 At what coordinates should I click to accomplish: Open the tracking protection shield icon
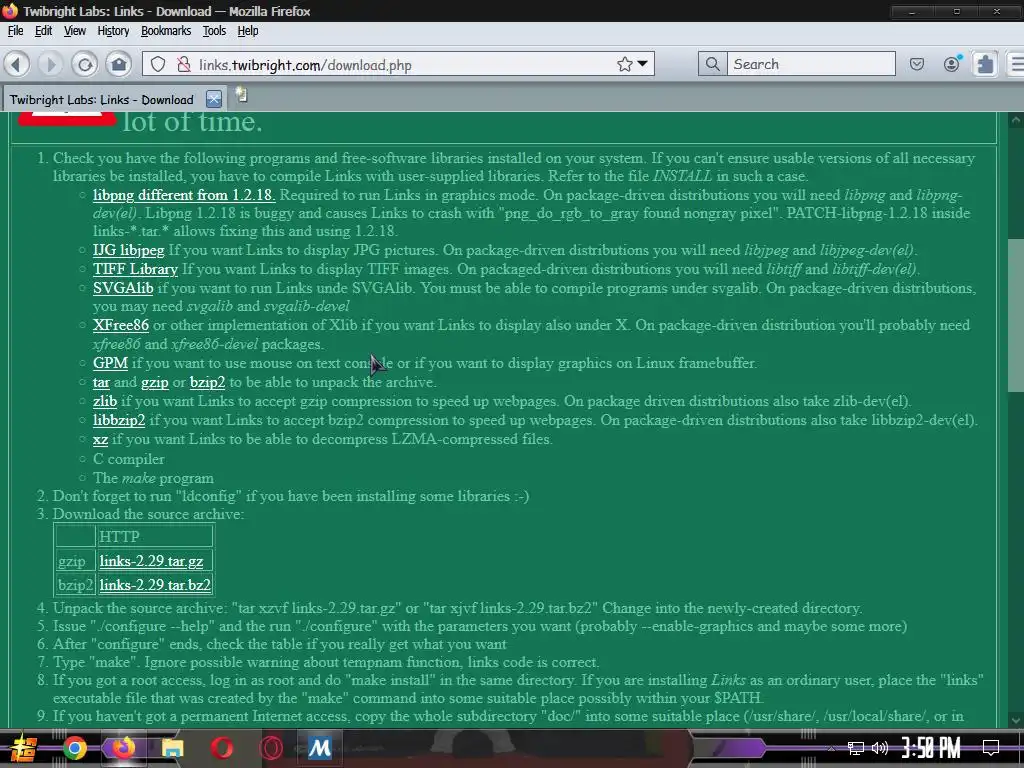click(x=158, y=65)
